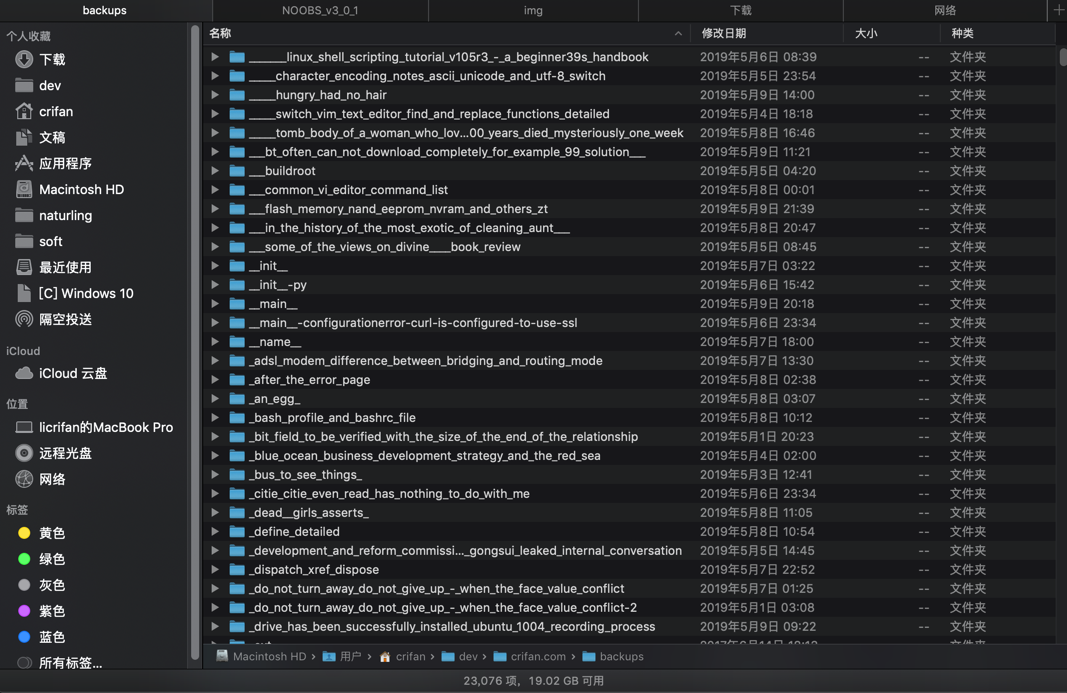This screenshot has height=693, width=1067.
Task: Go to 用户 in path bar
Action: 342,656
